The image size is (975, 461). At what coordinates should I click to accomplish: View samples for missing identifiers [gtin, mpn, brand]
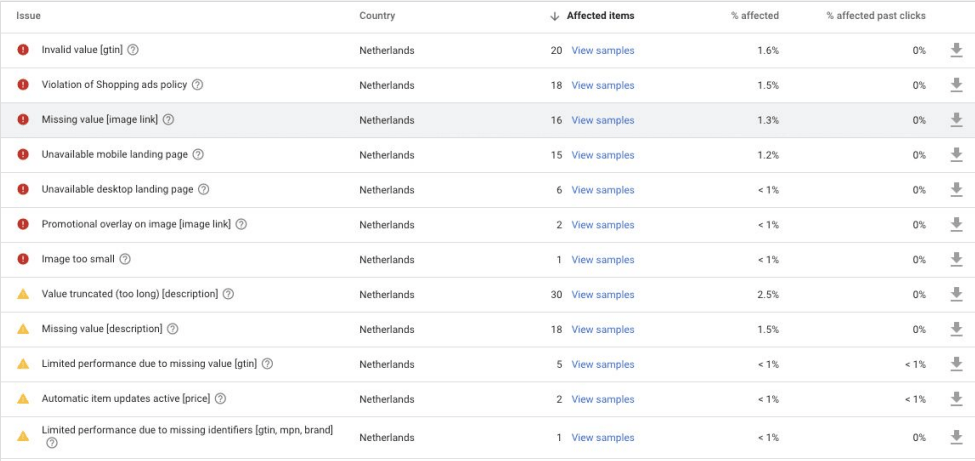click(603, 437)
